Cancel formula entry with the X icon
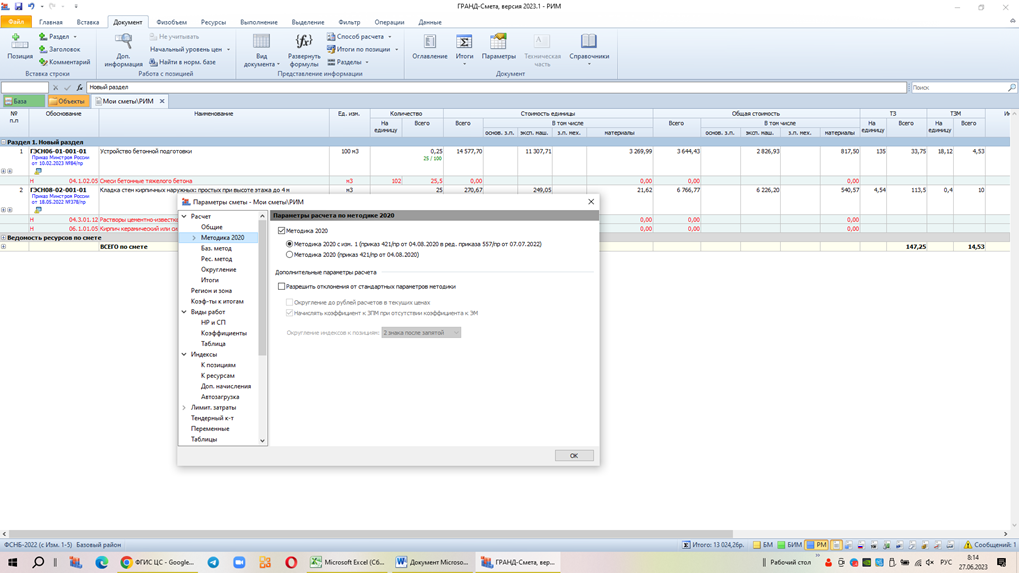This screenshot has width=1019, height=573. pos(55,87)
